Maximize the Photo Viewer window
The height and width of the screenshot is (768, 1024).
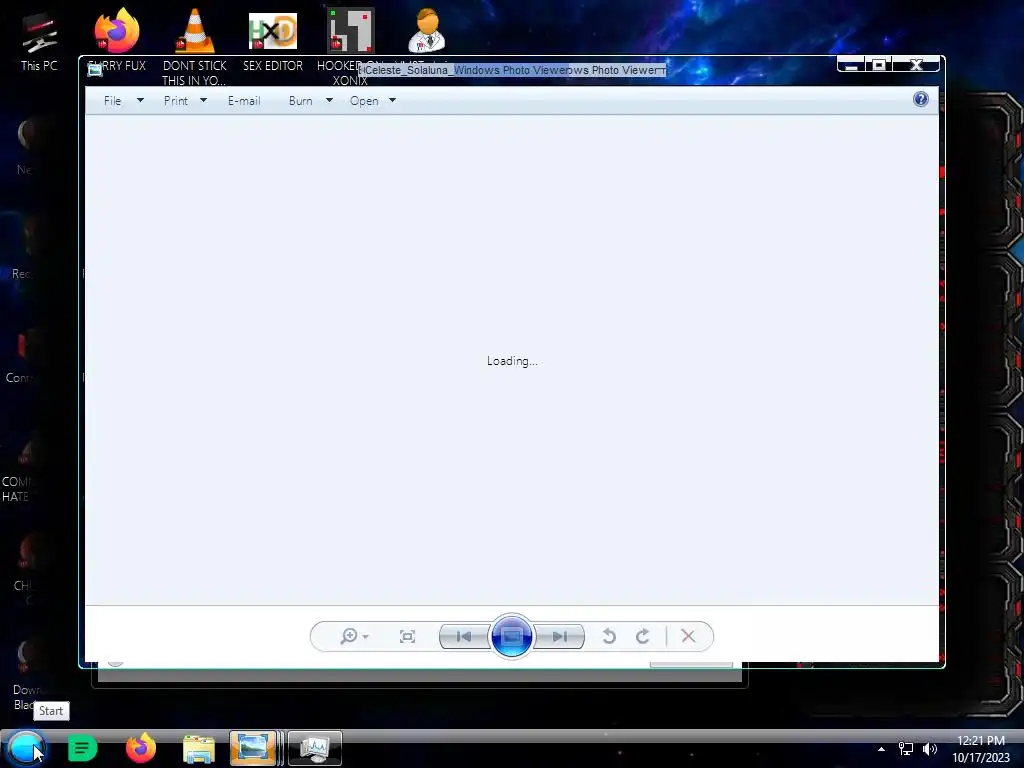pos(879,65)
